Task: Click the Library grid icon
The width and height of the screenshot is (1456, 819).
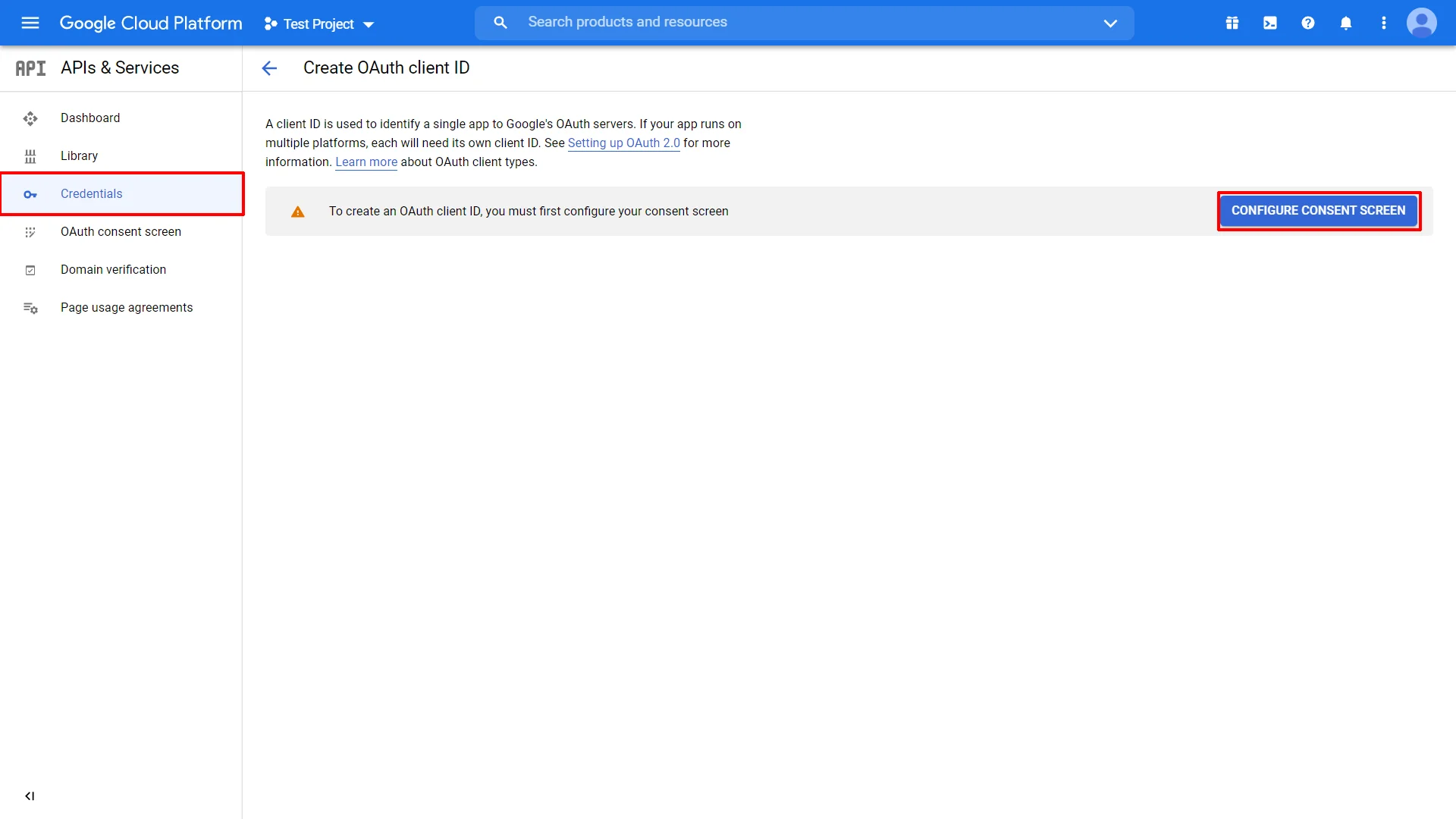Action: (30, 155)
